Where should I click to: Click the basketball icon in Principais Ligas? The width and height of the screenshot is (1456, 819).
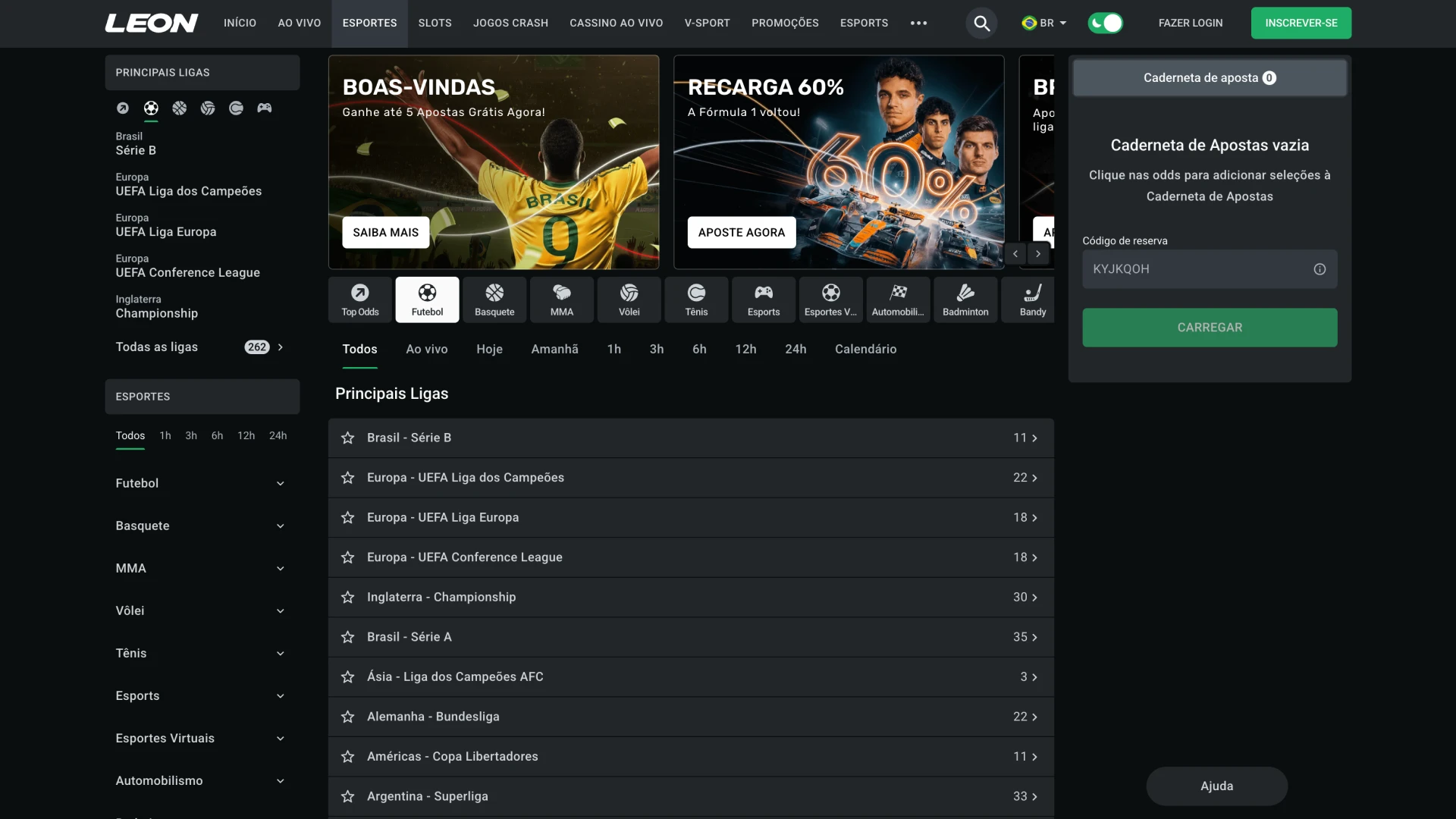180,108
